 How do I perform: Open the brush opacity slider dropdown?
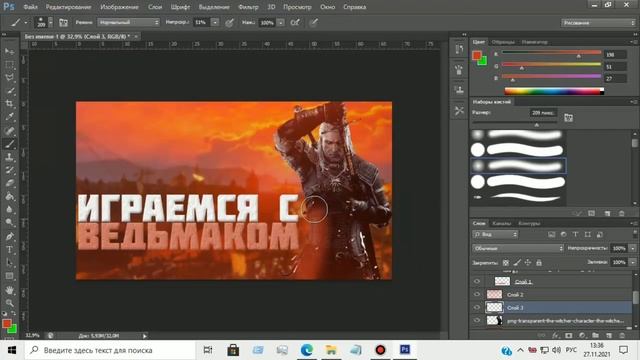[215, 22]
